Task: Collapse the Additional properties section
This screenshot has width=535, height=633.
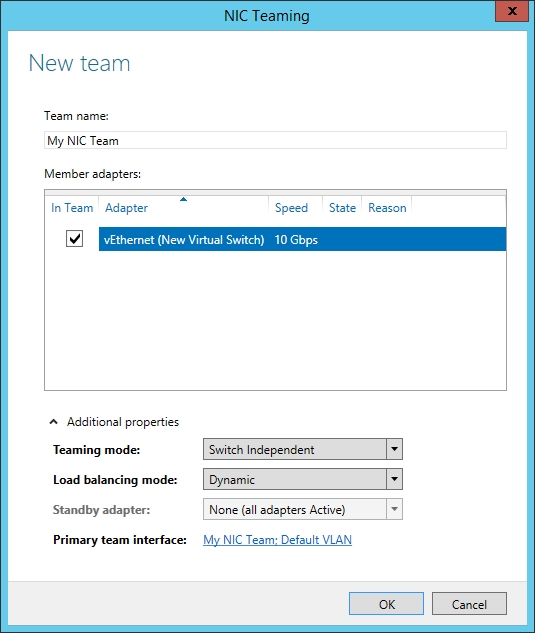Action: point(53,422)
